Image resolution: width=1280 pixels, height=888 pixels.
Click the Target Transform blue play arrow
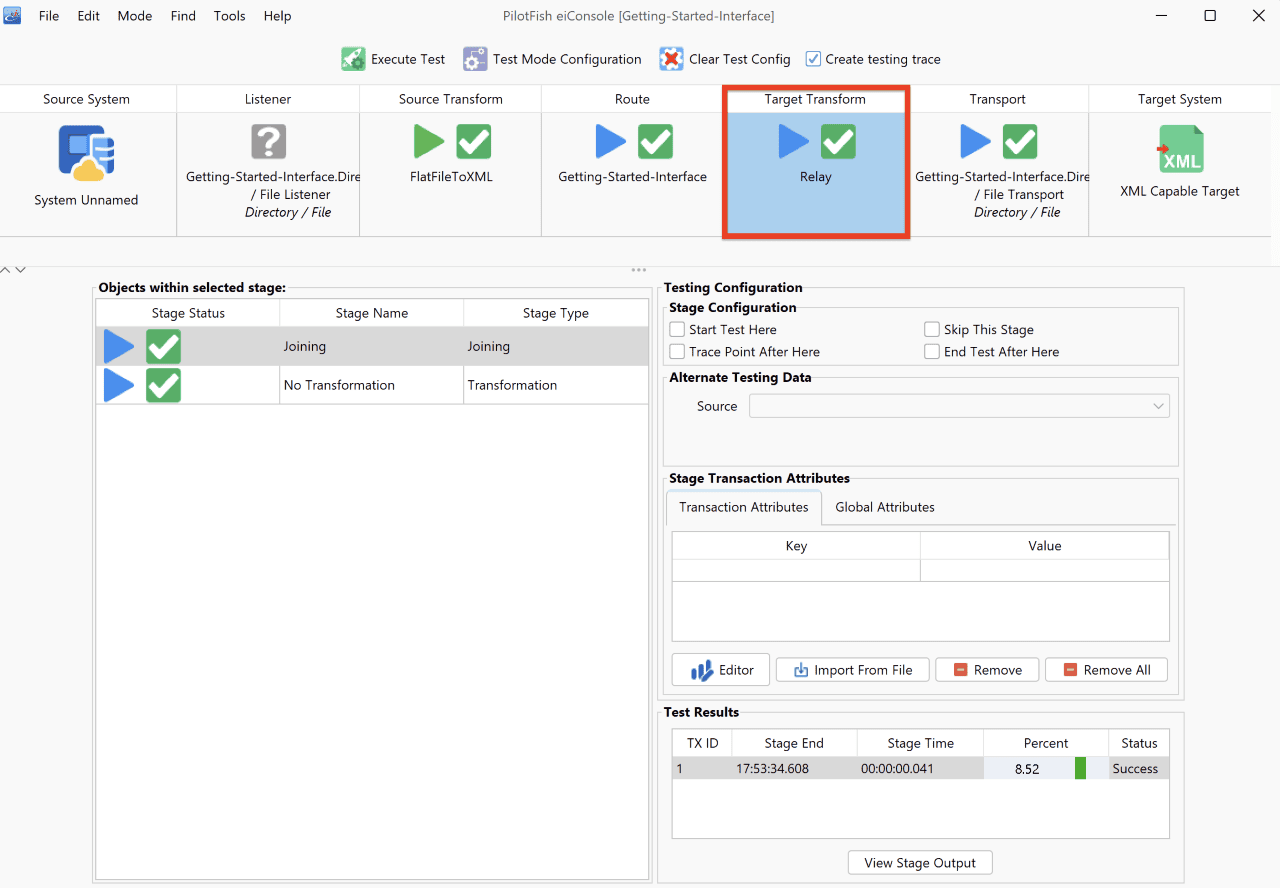(x=793, y=142)
